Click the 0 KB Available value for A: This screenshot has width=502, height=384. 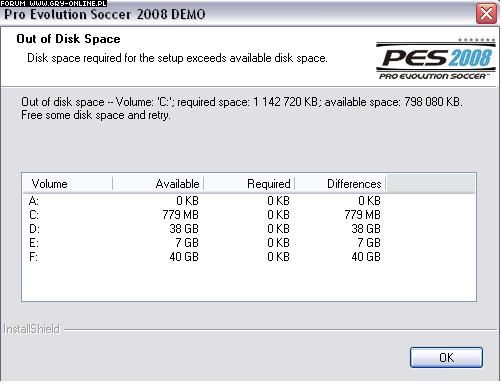pyautogui.click(x=187, y=201)
